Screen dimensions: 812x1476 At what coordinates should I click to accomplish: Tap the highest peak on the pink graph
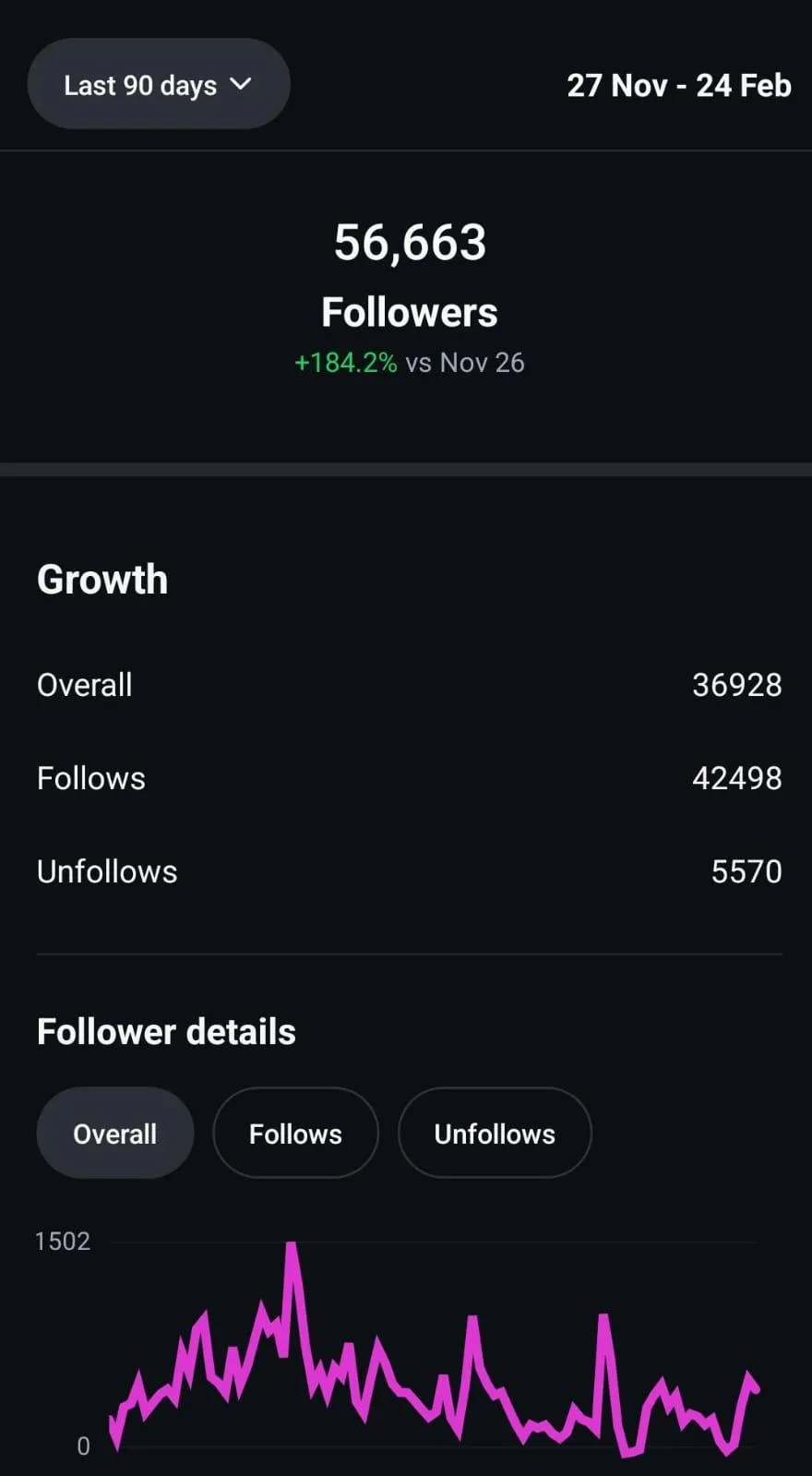pos(292,1248)
